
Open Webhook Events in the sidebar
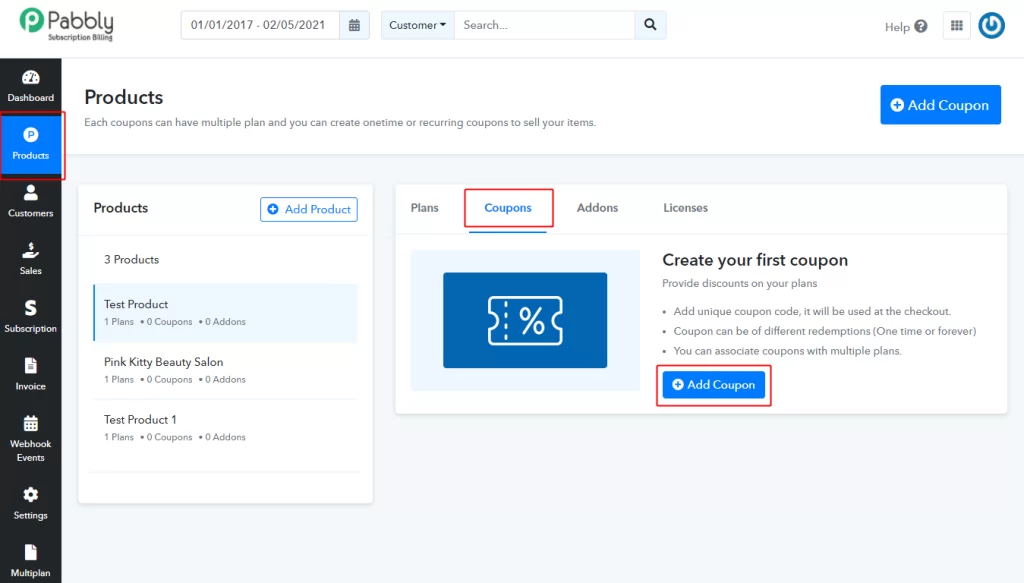click(30, 438)
